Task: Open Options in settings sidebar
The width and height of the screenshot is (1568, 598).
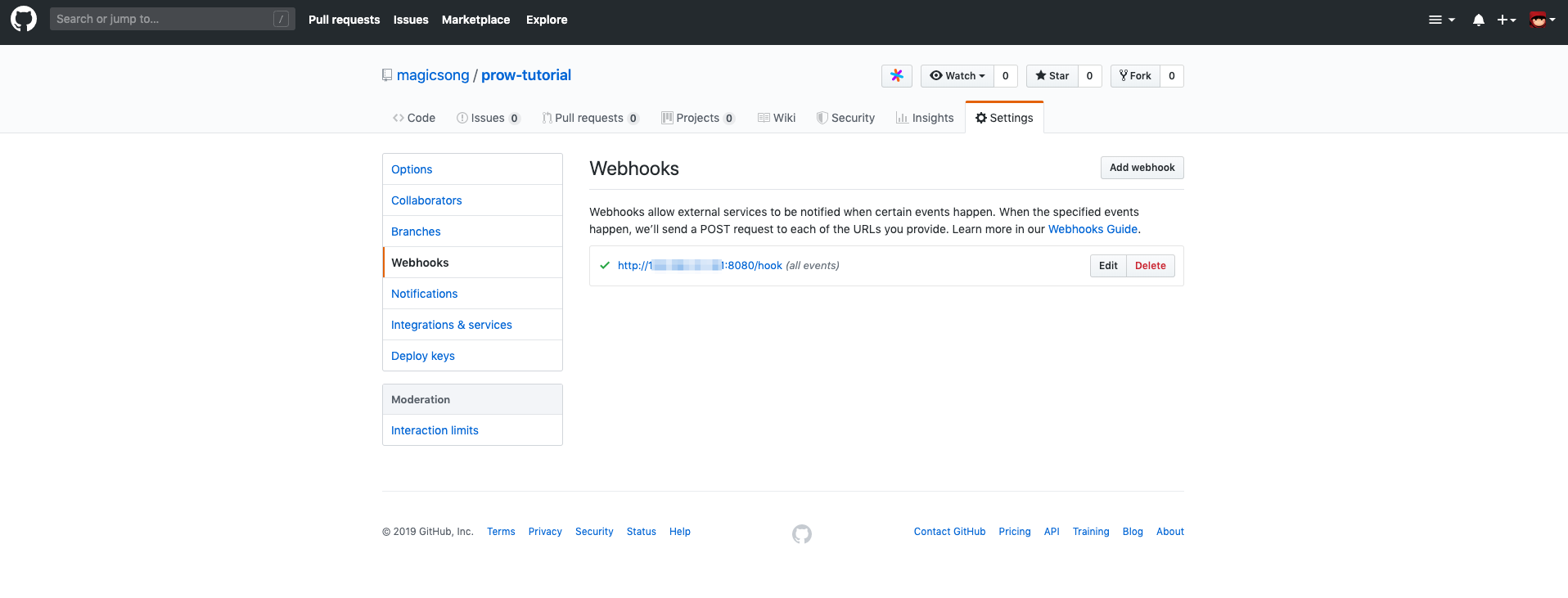Action: [472, 169]
